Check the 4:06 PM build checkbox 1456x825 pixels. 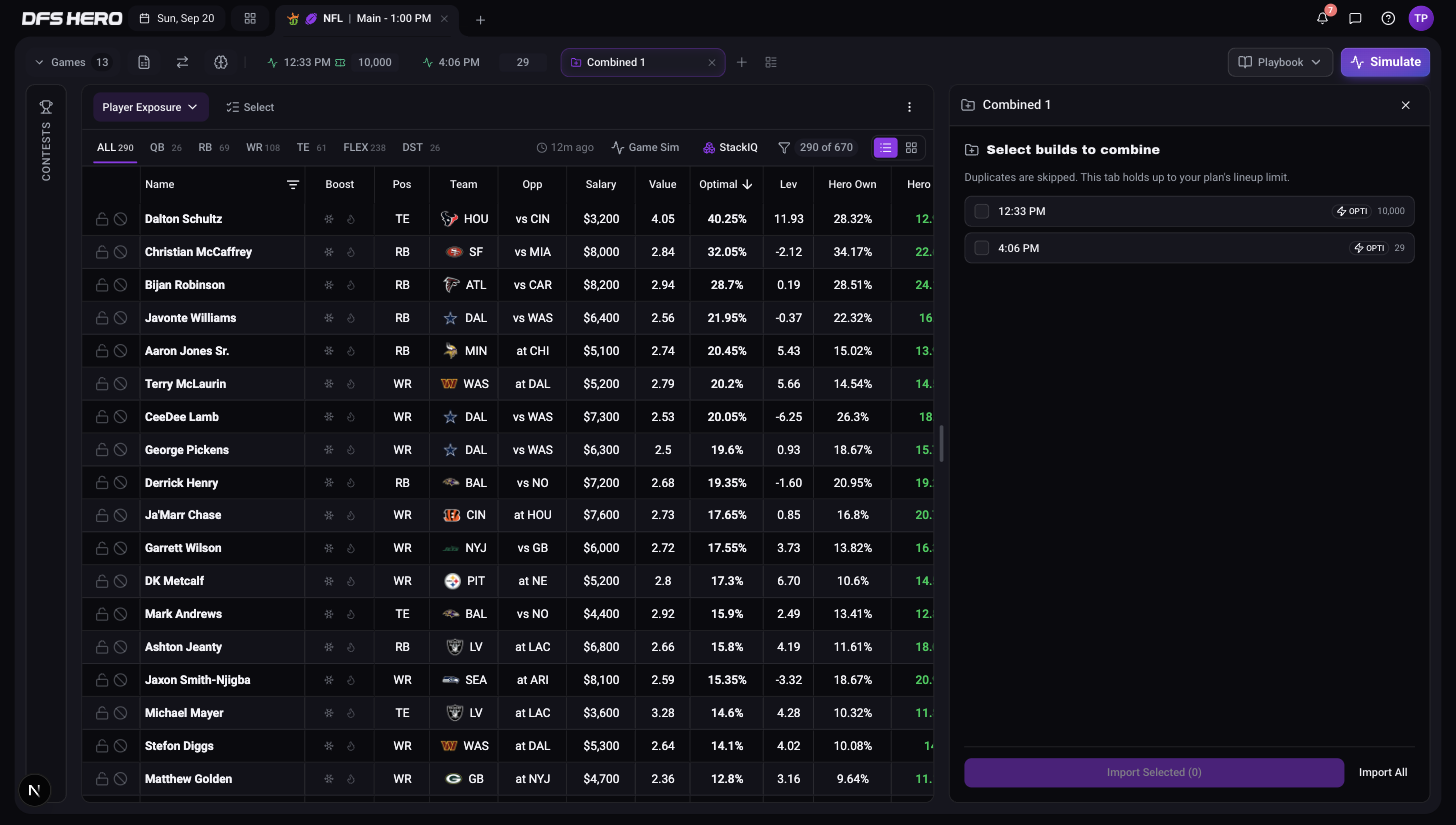point(982,248)
